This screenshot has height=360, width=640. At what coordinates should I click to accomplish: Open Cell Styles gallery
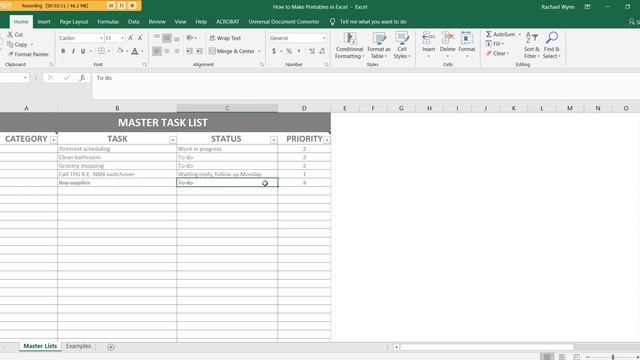[402, 45]
